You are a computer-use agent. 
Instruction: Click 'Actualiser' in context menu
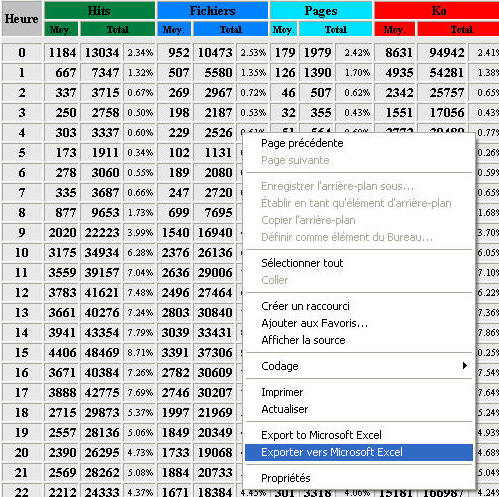(x=359, y=409)
